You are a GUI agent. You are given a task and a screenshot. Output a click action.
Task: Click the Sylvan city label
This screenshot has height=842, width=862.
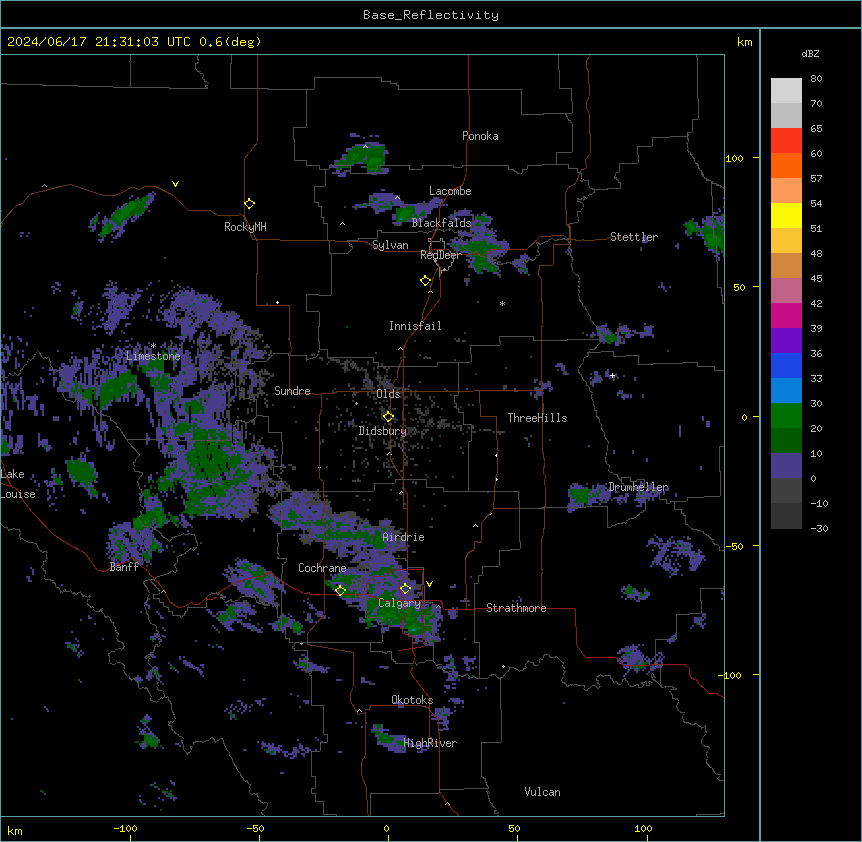point(390,245)
